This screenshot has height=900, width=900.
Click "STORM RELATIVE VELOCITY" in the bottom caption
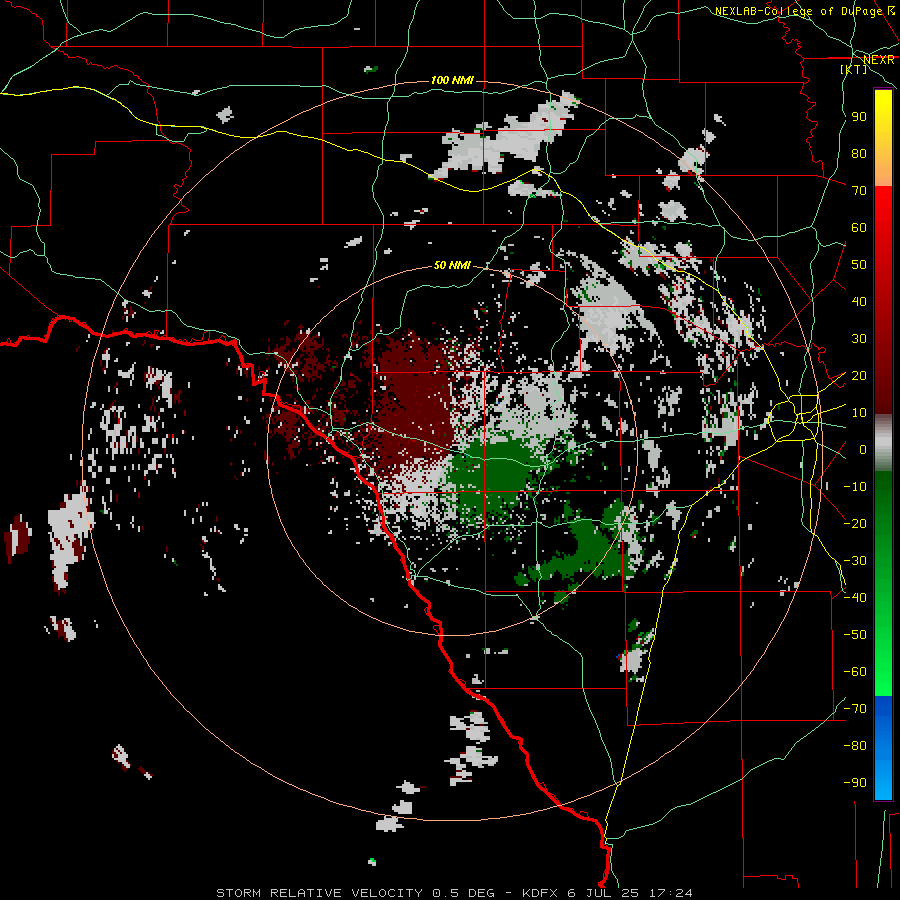click(319, 893)
